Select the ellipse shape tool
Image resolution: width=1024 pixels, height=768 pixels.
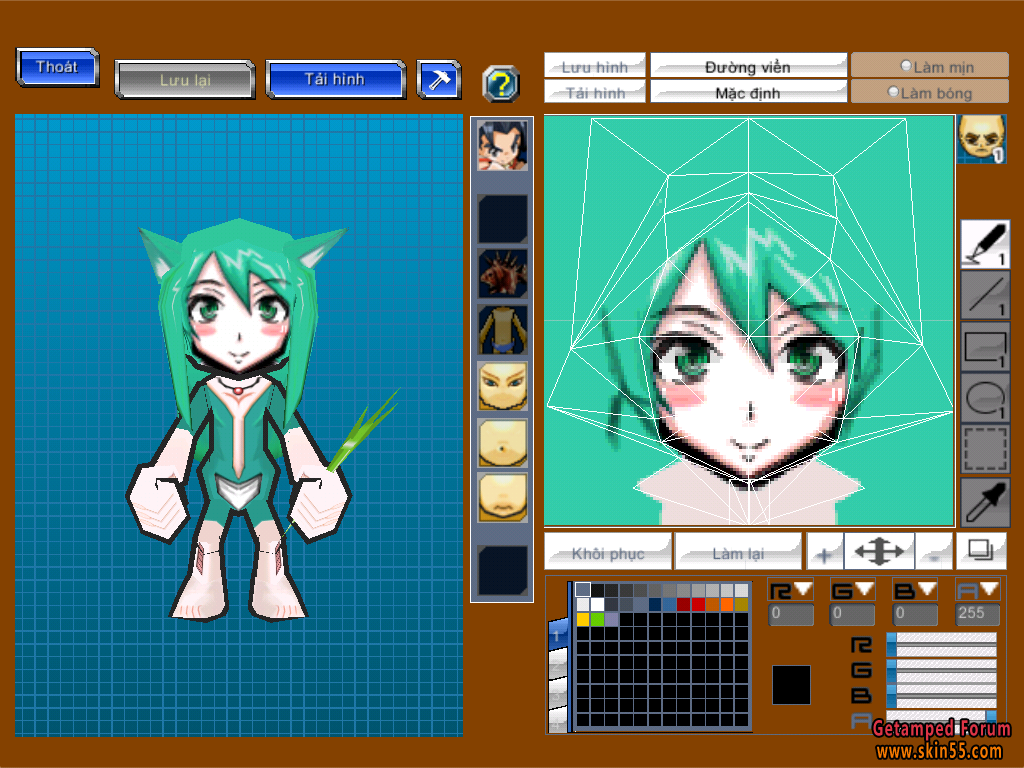[985, 397]
